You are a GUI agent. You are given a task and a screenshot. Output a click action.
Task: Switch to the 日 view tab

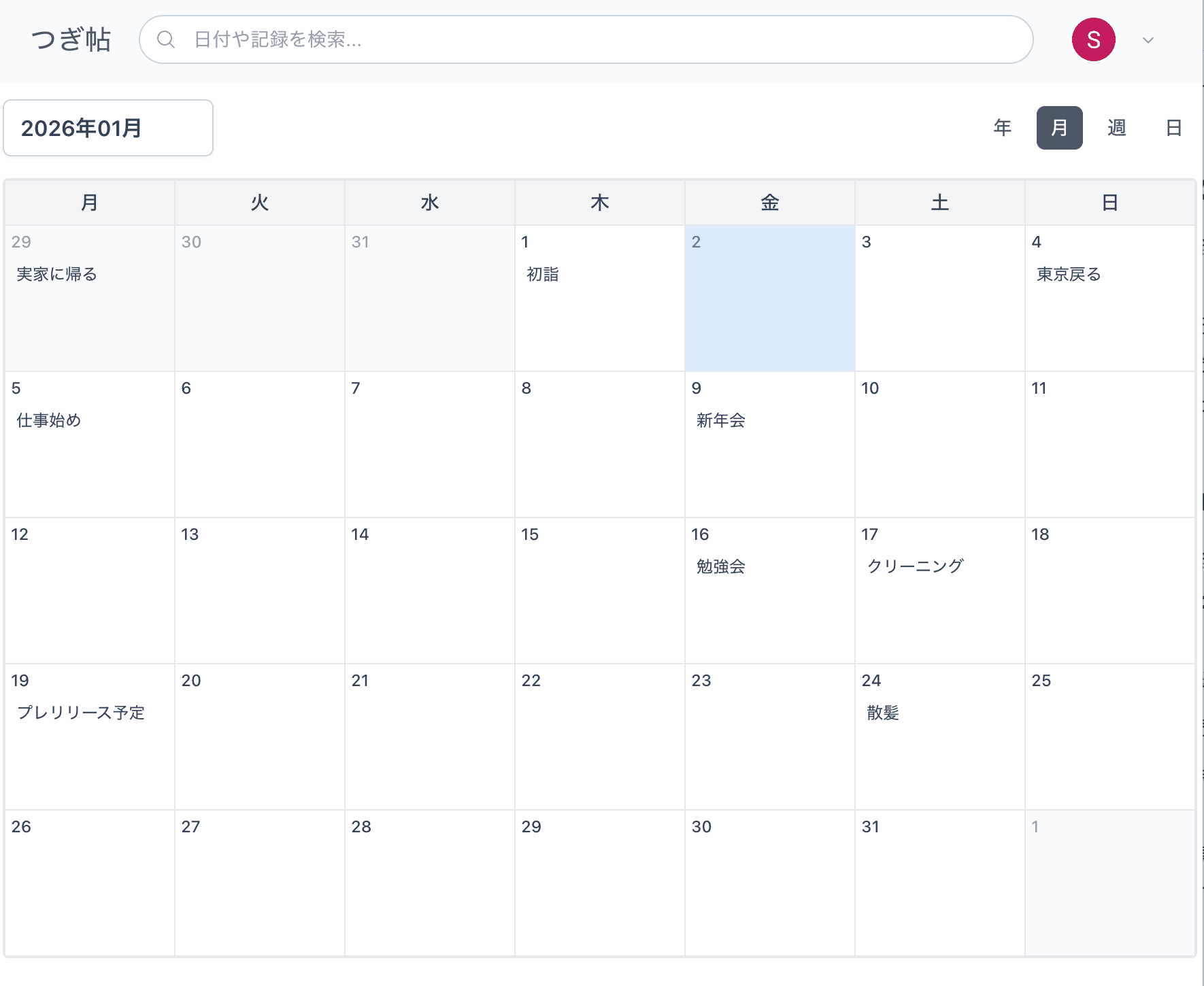pos(1173,128)
